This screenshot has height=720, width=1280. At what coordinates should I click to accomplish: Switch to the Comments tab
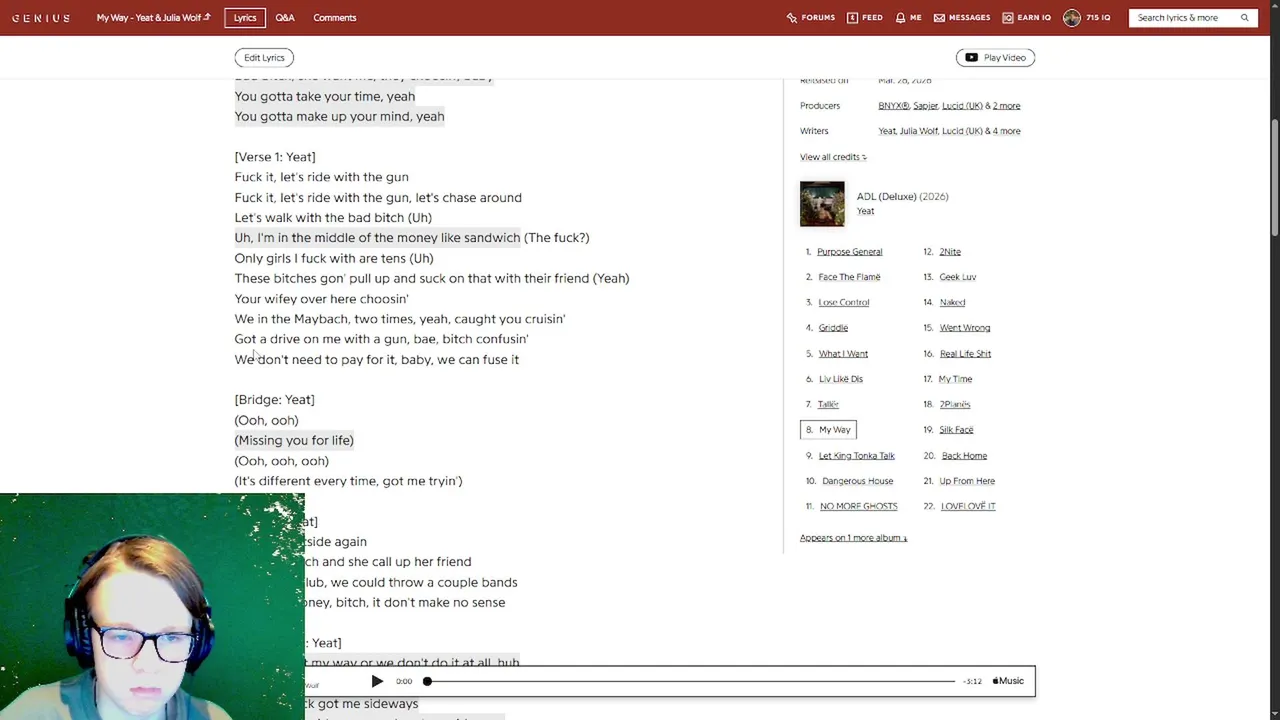[334, 18]
